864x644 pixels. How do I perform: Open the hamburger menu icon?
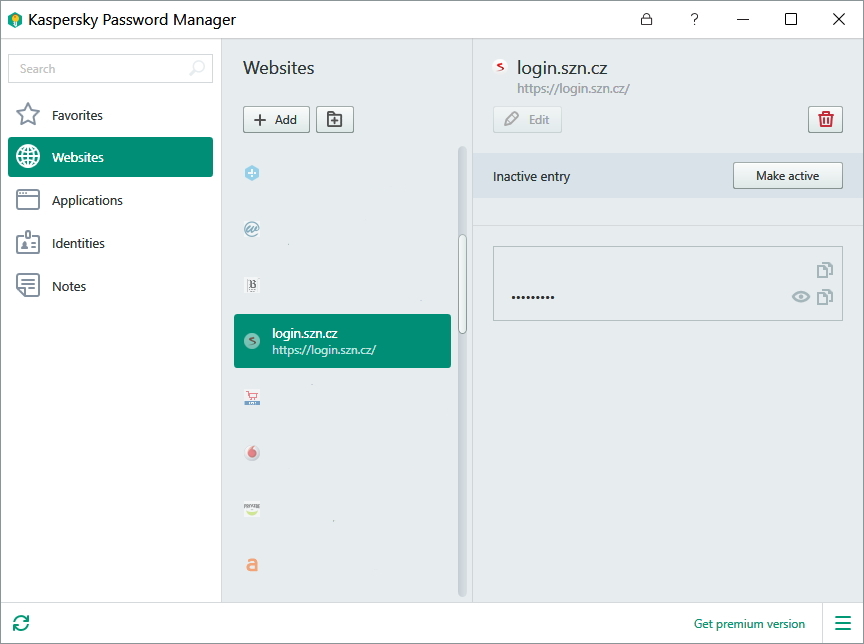[843, 623]
